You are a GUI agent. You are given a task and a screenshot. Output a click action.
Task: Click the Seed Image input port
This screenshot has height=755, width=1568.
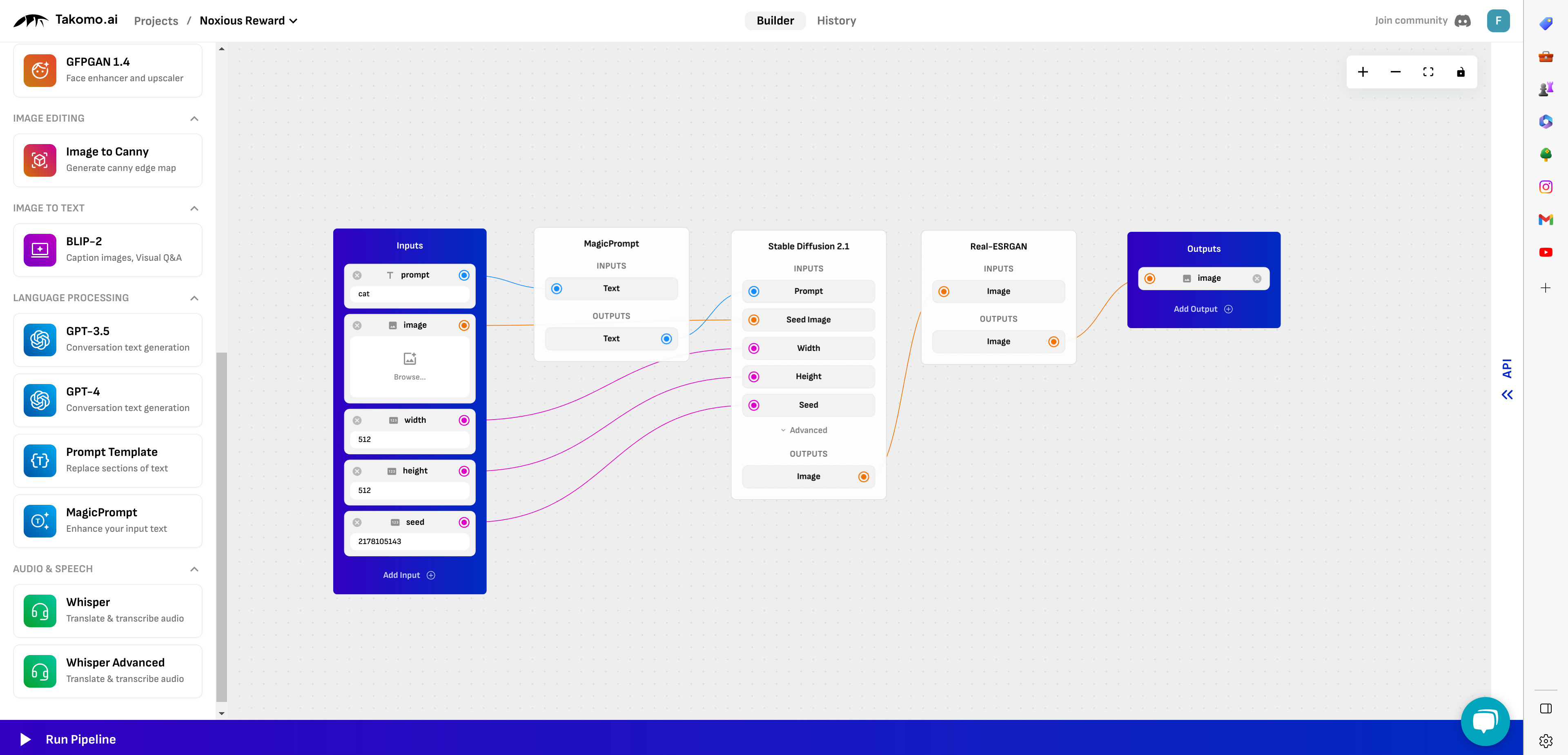pyautogui.click(x=753, y=320)
